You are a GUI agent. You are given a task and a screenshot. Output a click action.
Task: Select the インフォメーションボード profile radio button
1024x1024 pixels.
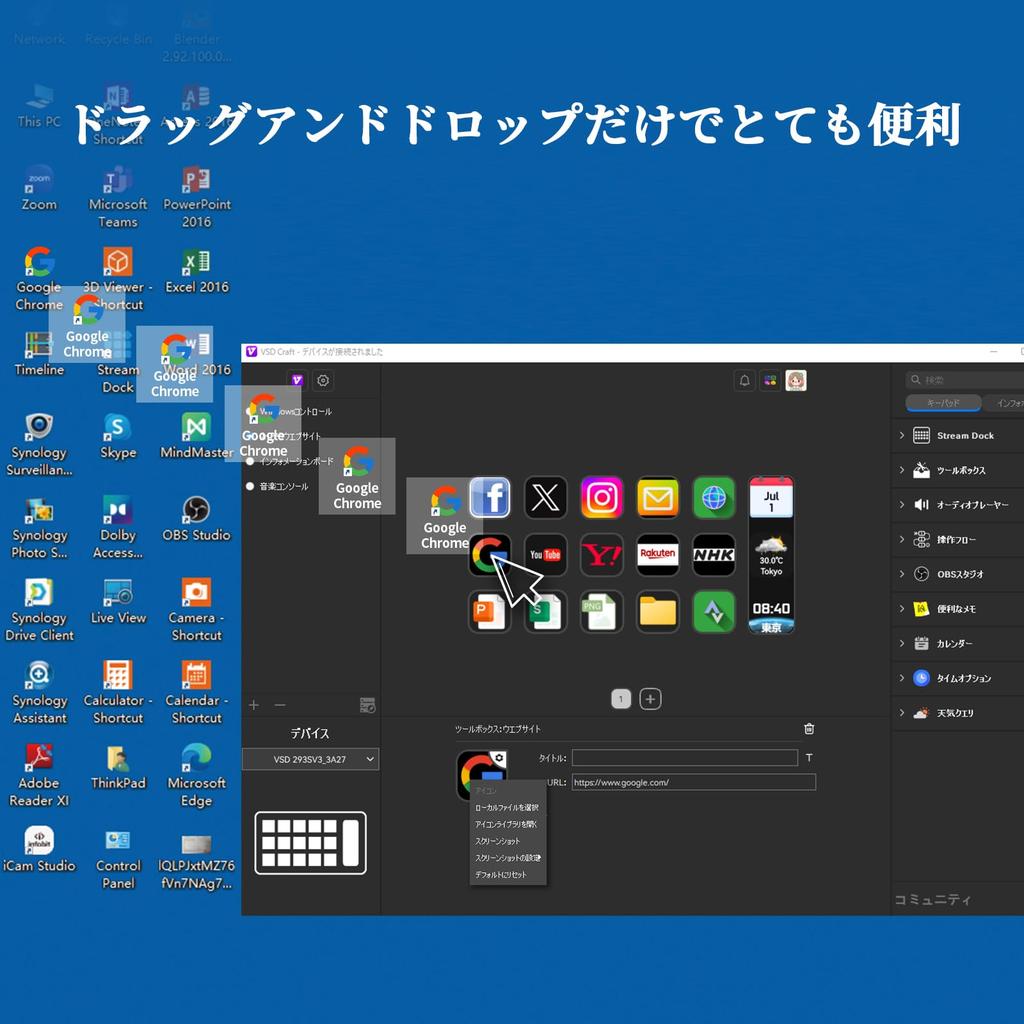(250, 461)
